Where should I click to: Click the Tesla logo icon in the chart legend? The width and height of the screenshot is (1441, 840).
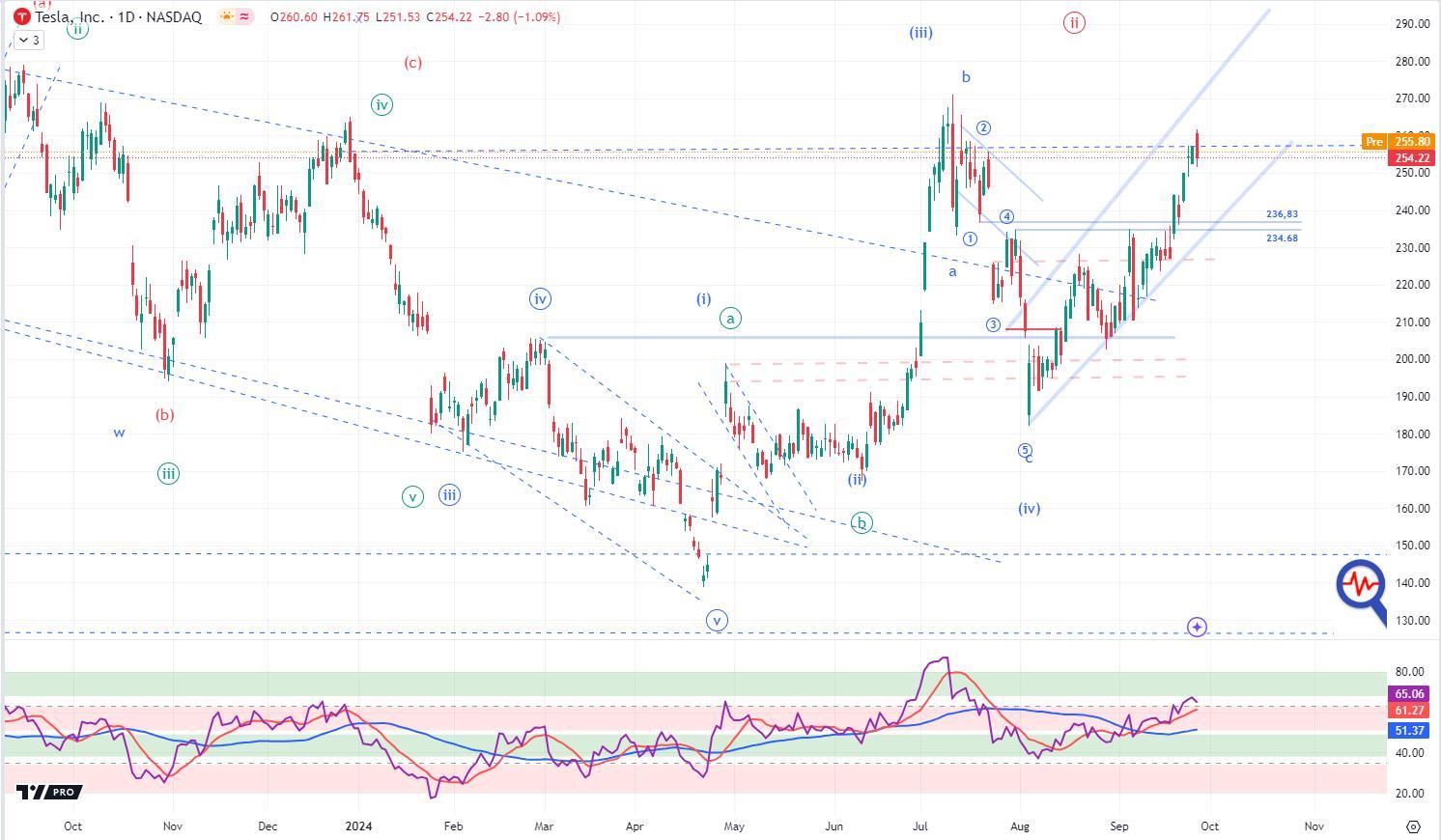[x=21, y=17]
